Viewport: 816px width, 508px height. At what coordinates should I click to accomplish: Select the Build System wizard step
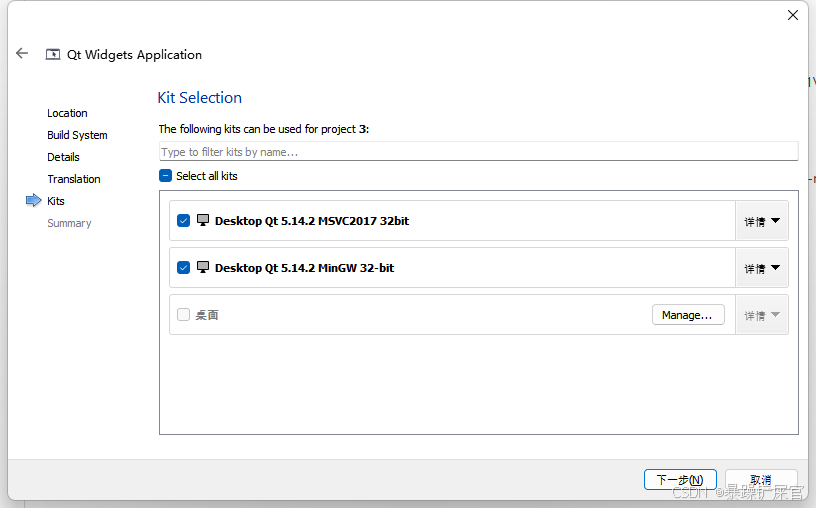click(x=77, y=135)
